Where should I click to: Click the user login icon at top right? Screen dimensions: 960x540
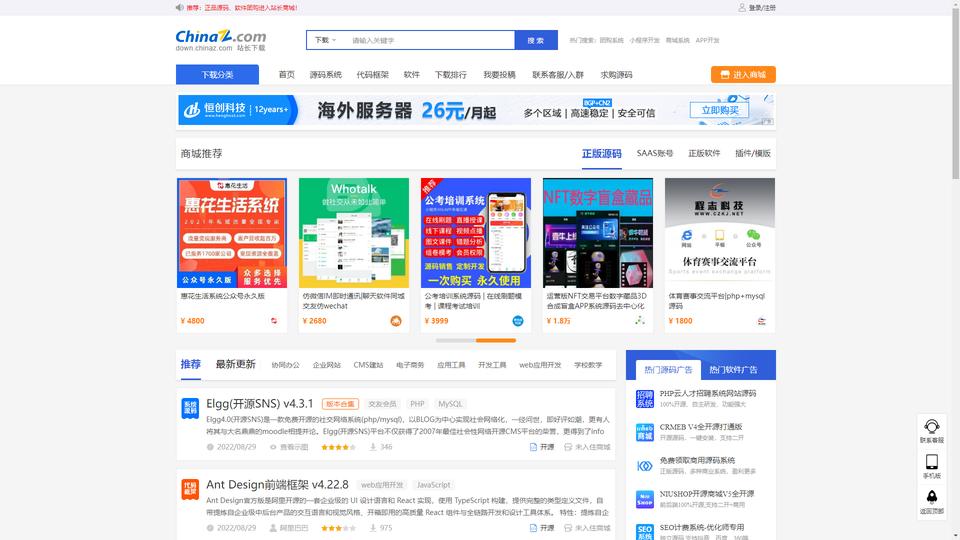(x=741, y=7)
